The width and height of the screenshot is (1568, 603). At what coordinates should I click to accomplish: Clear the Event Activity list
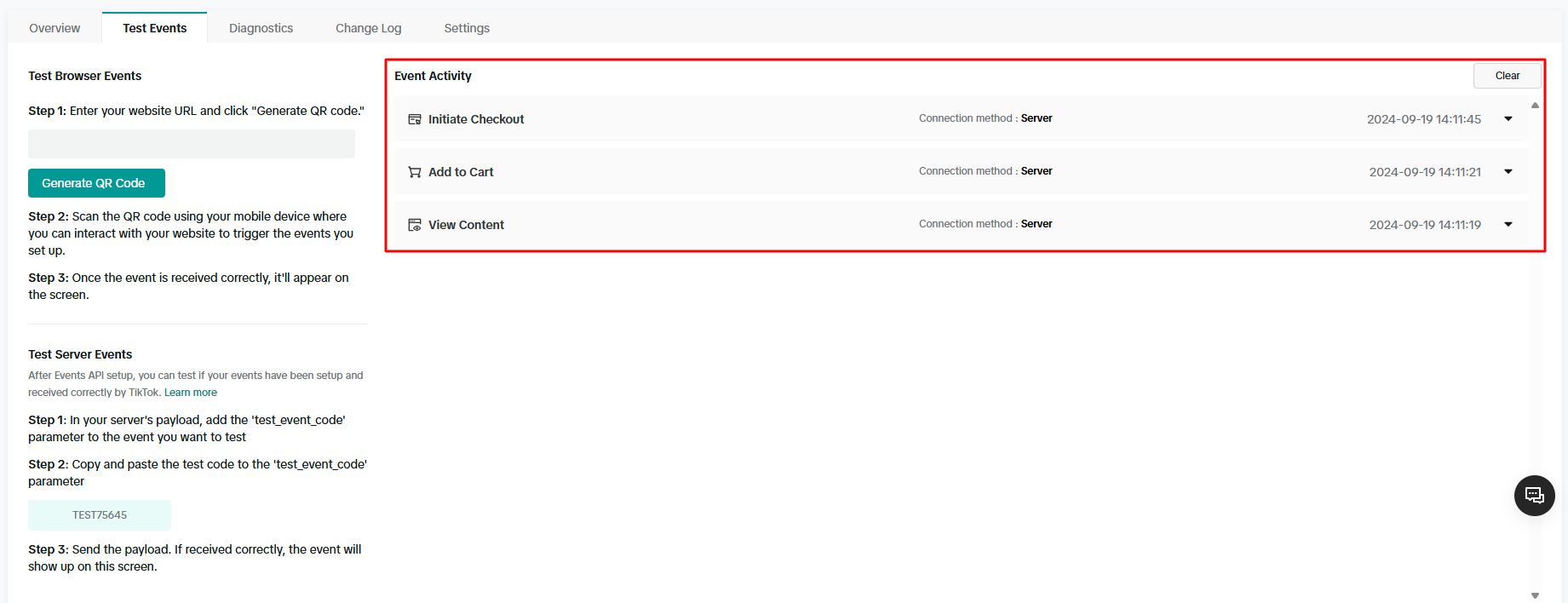point(1507,76)
